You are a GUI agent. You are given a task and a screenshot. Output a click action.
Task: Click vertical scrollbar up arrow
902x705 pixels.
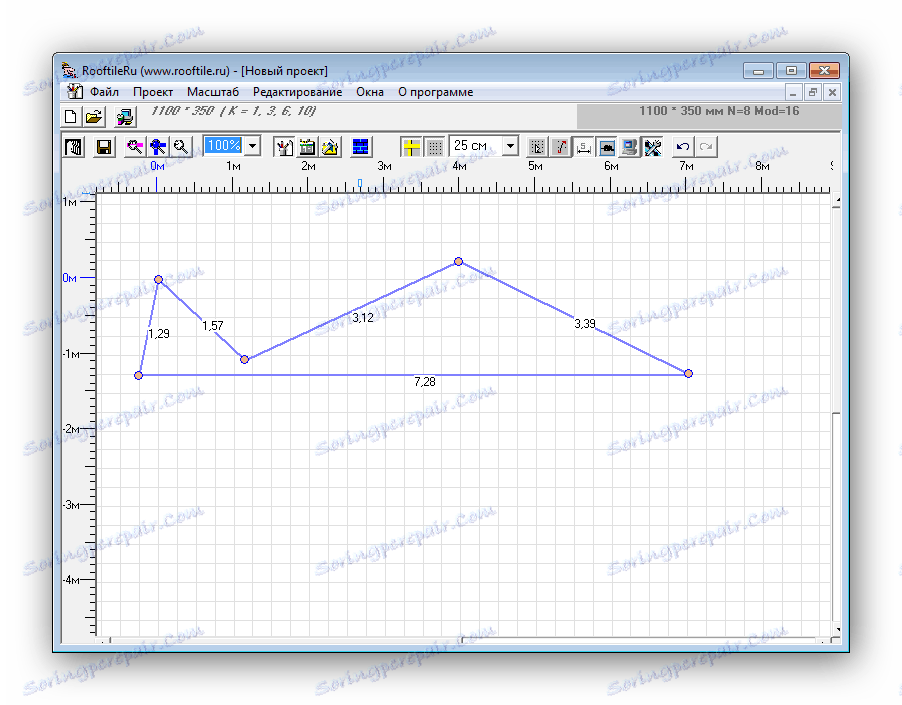836,199
